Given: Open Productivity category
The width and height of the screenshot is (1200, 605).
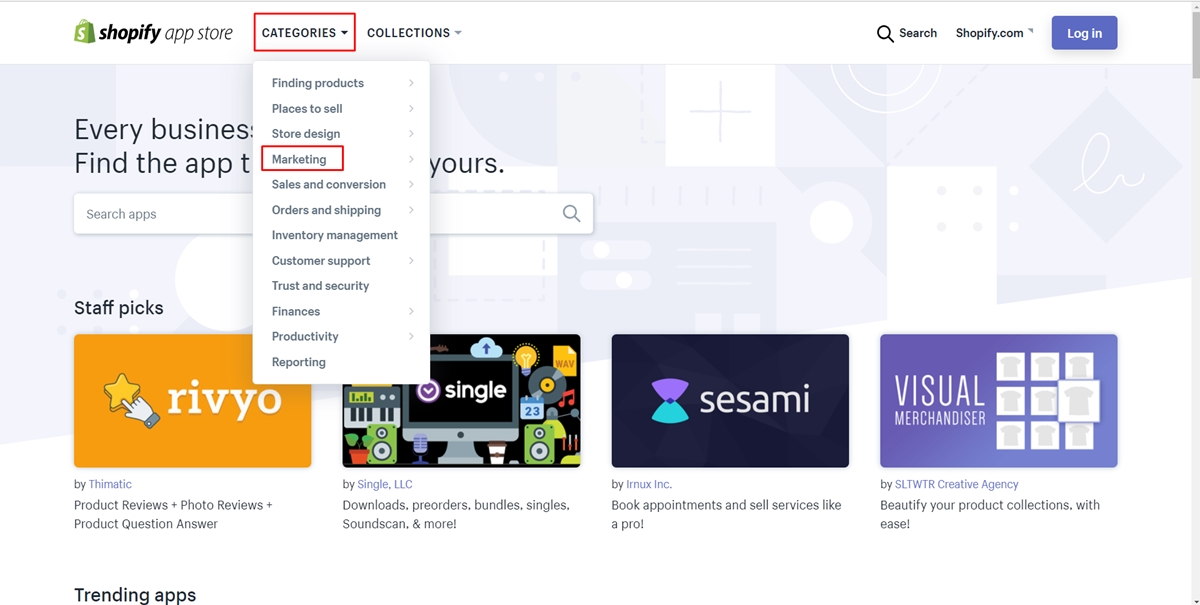Looking at the screenshot, I should point(305,337).
